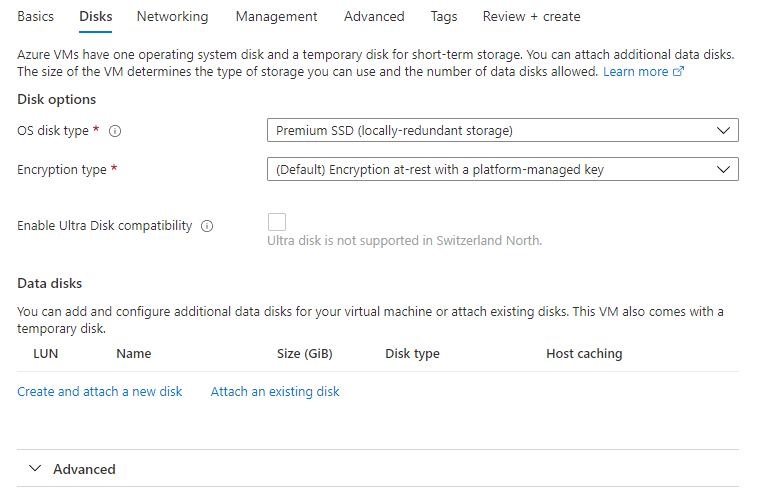Click the Encryption type dropdown chevron
Viewport: 766px width, 498px height.
tap(723, 170)
